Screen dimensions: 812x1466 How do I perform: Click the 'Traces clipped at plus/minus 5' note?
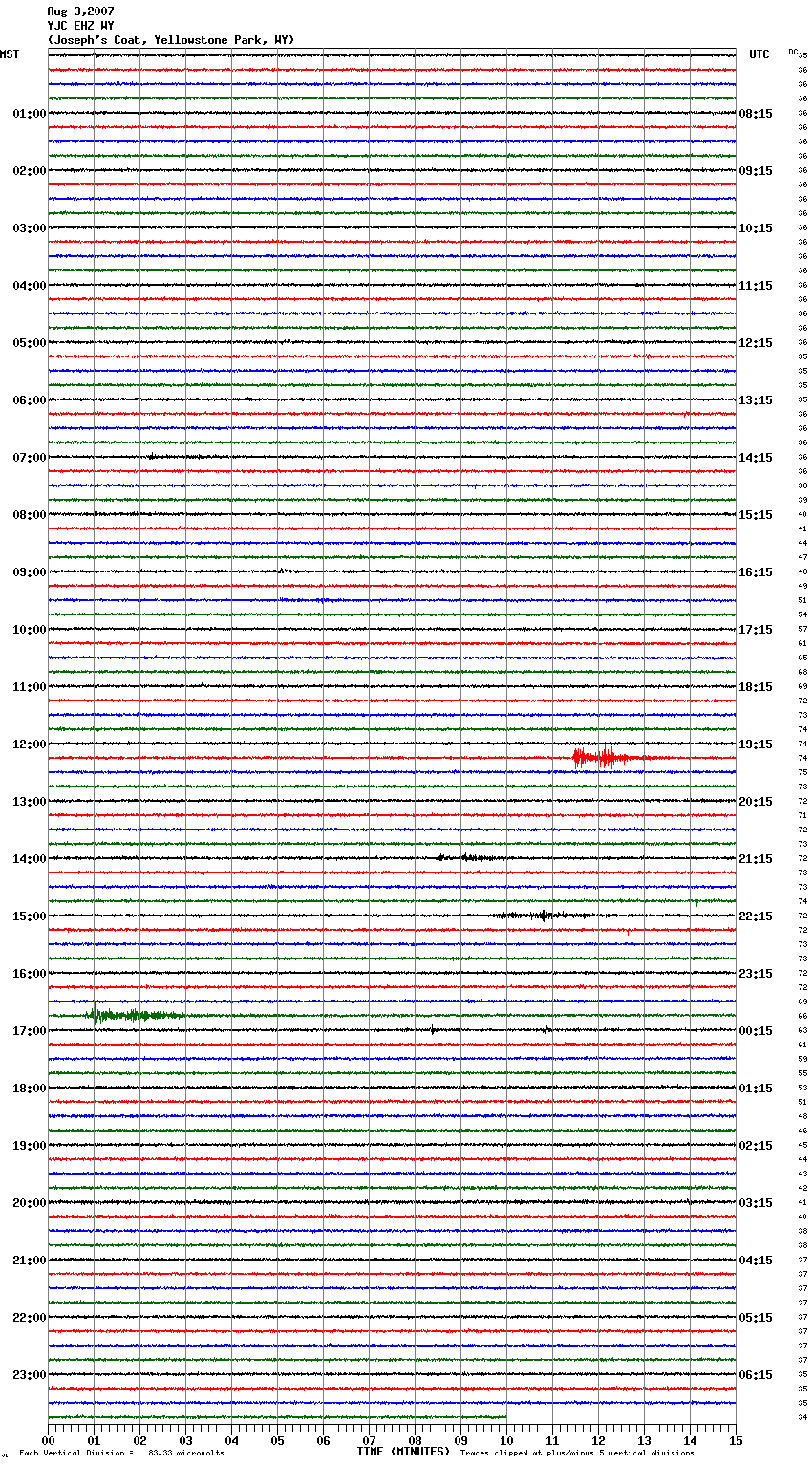[x=578, y=1454]
